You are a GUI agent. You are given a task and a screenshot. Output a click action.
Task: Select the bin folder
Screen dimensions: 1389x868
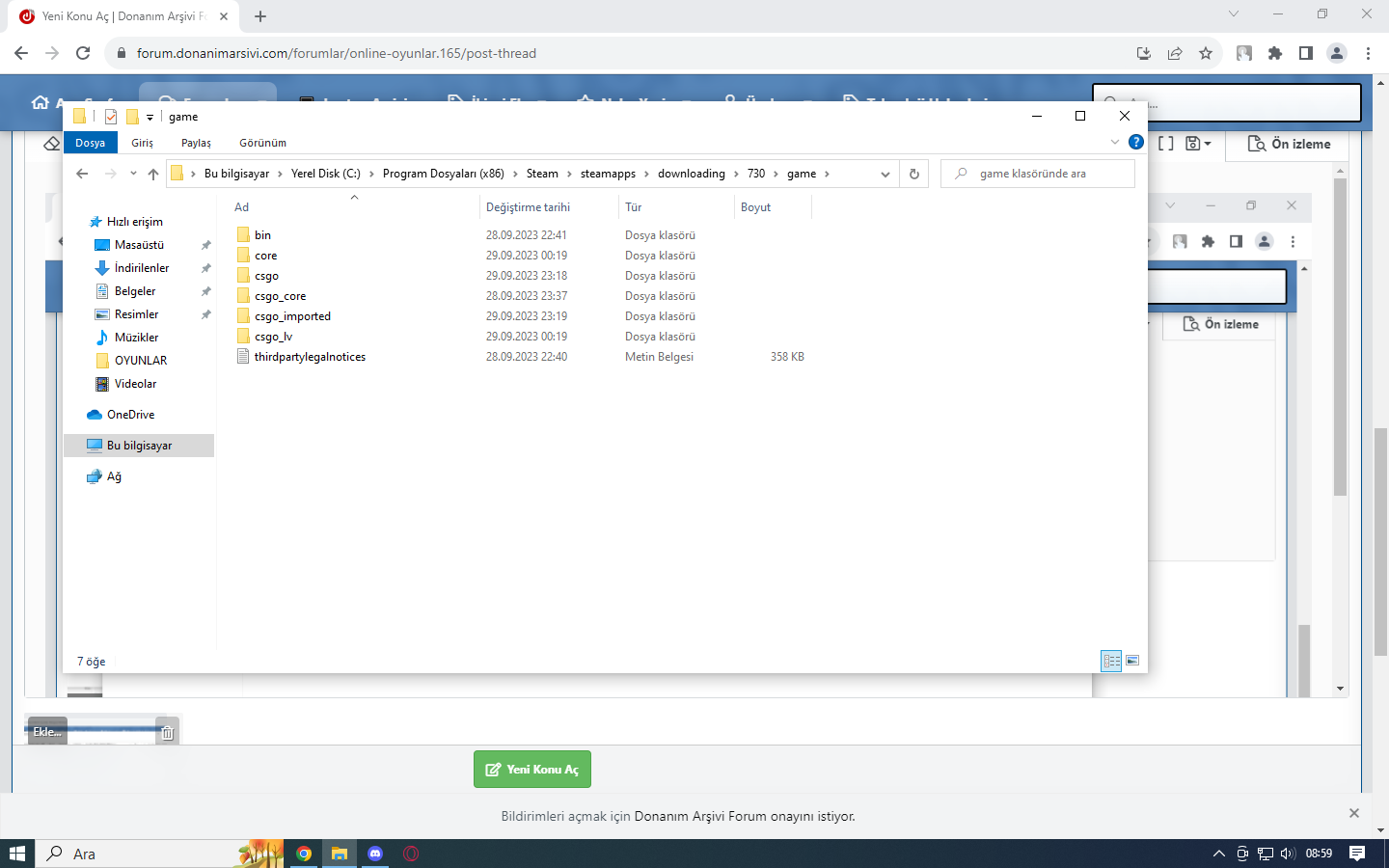click(262, 235)
